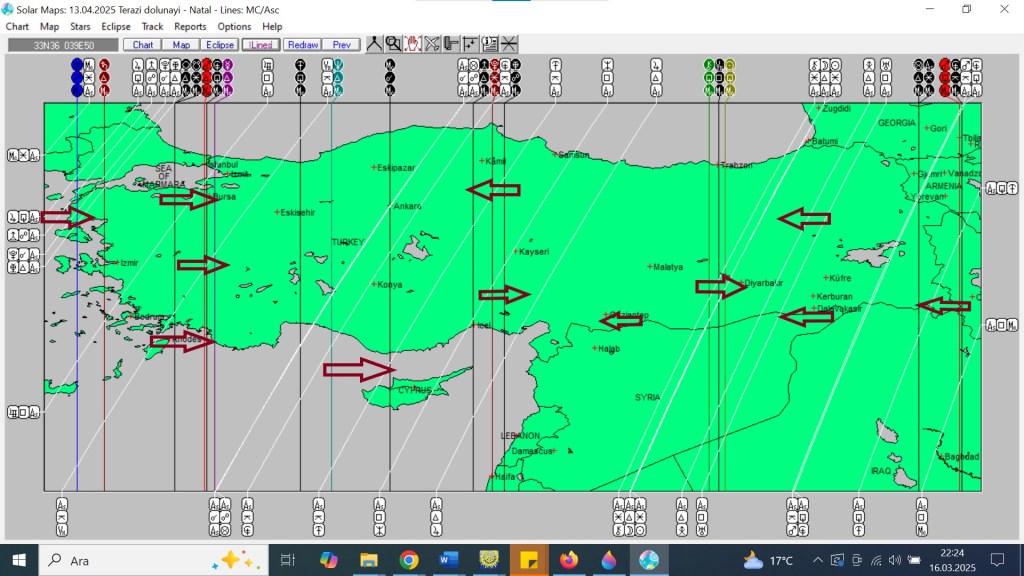Select the compass divider measuring tool icon
Screen dimensions: 1024x576
374,44
